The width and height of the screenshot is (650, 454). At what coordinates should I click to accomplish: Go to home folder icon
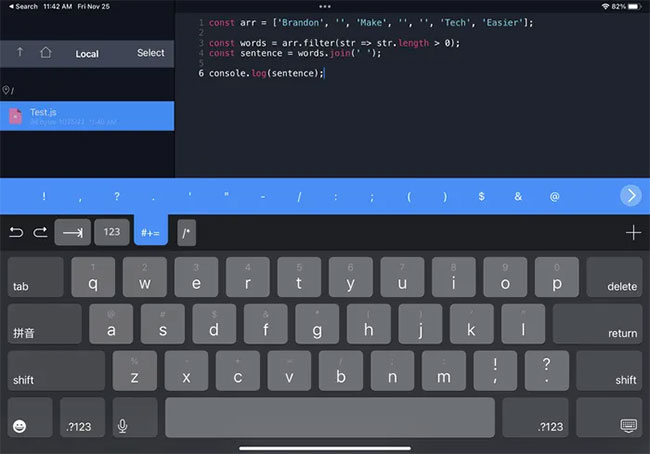tap(46, 53)
